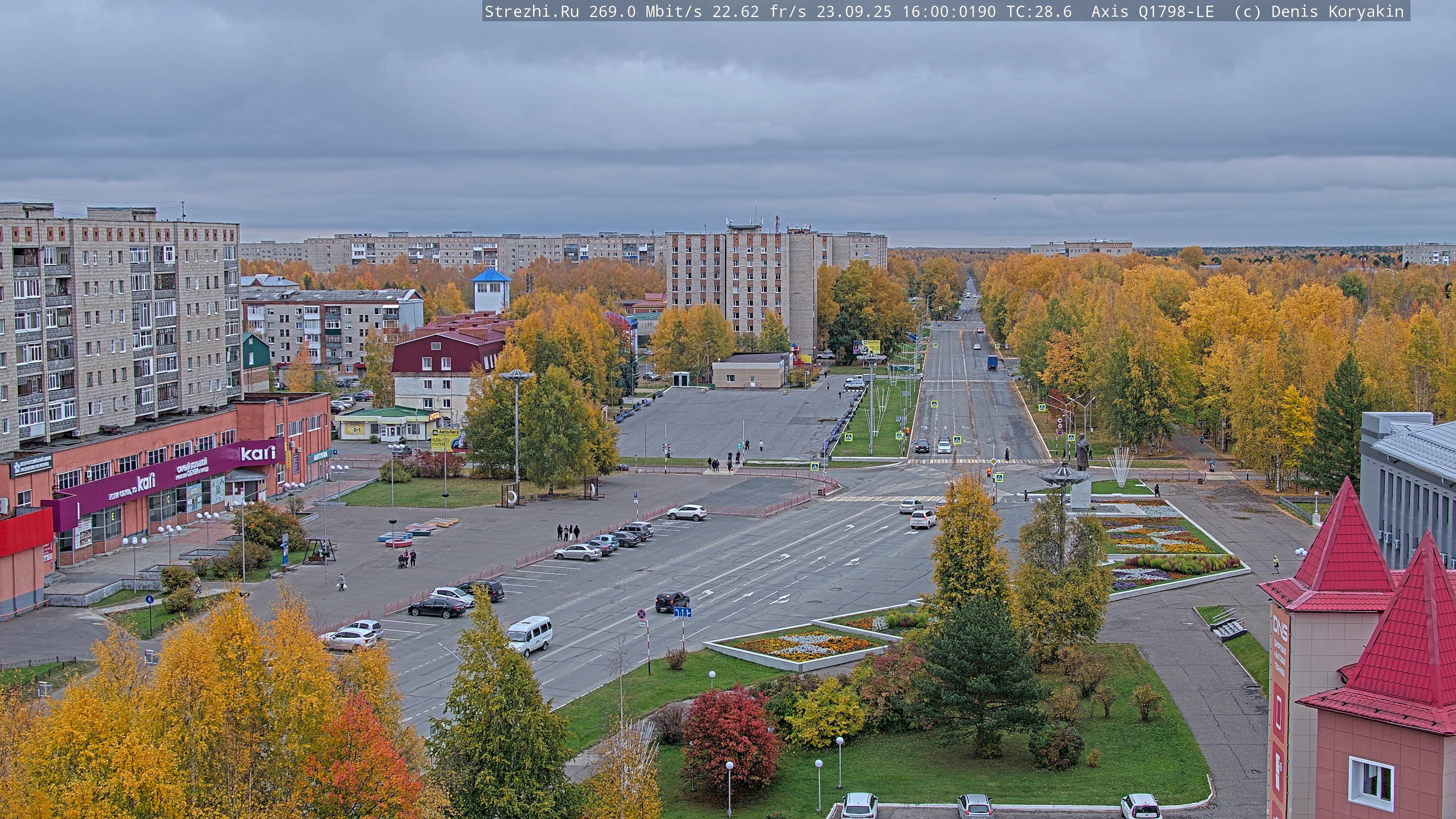1456x819 pixels.
Task: Click the blue truck on the distant avenue
Action: (x=993, y=362)
